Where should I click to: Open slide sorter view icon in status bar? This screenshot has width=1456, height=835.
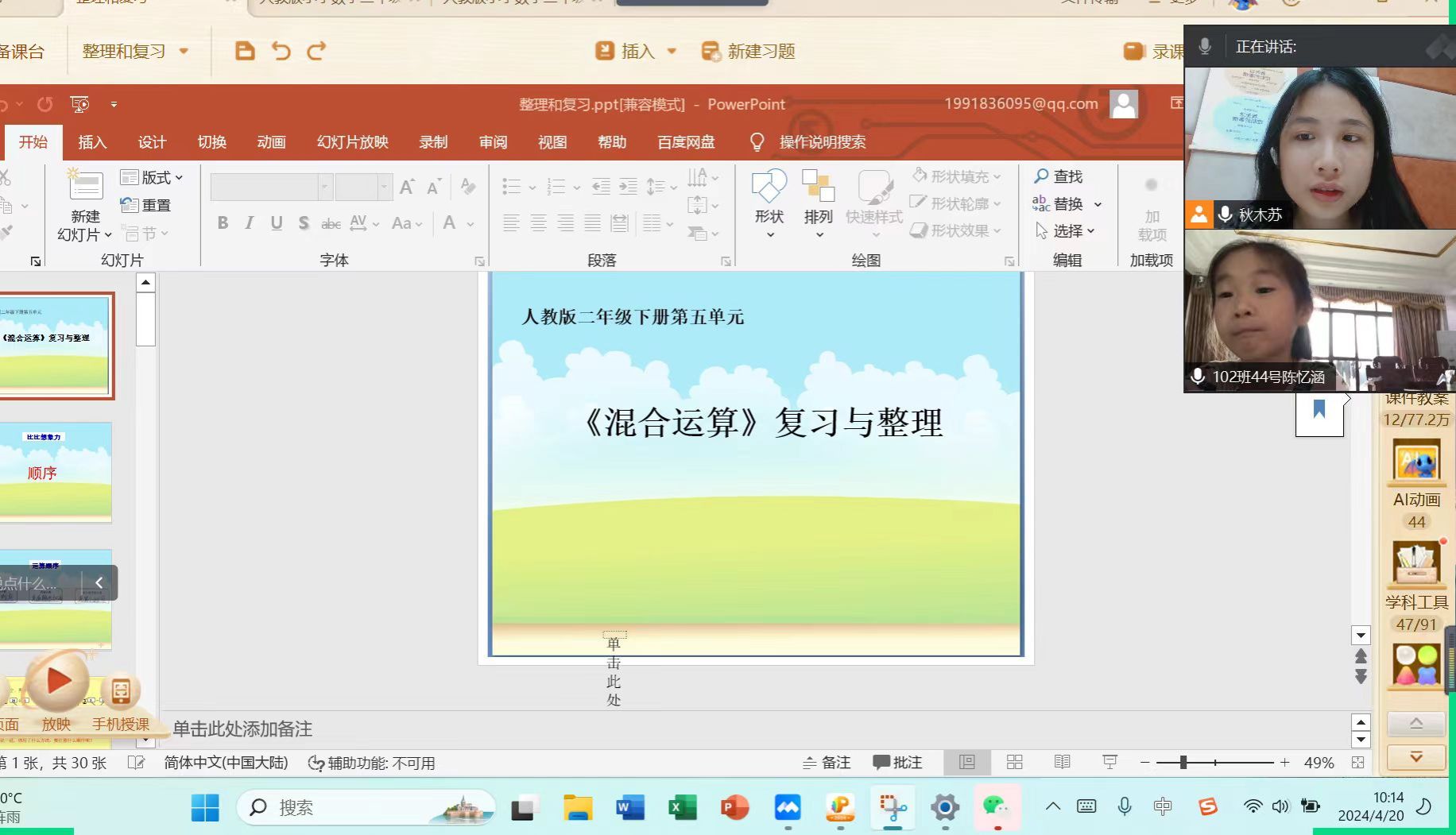coord(1015,763)
